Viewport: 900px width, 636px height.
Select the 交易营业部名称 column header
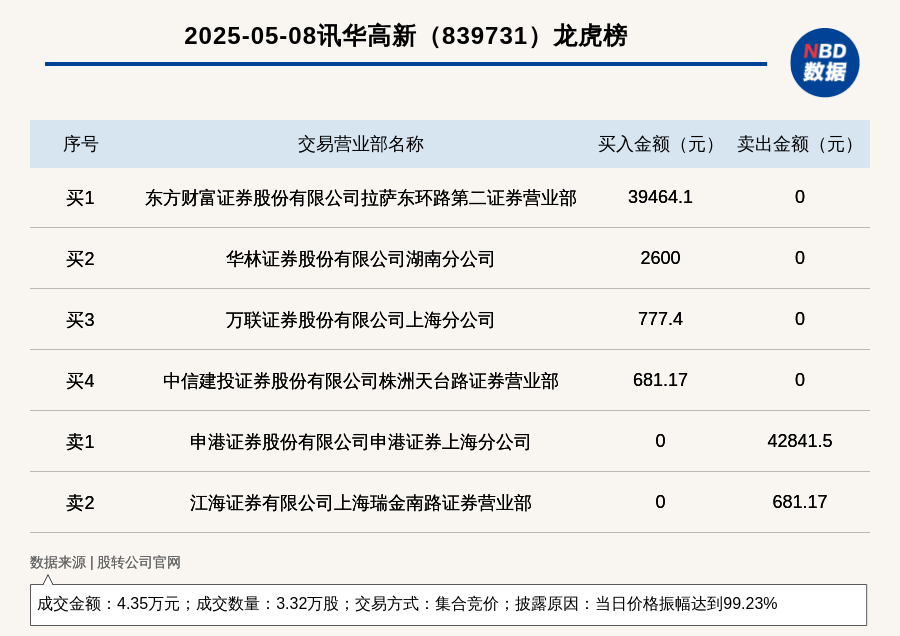[x=360, y=144]
